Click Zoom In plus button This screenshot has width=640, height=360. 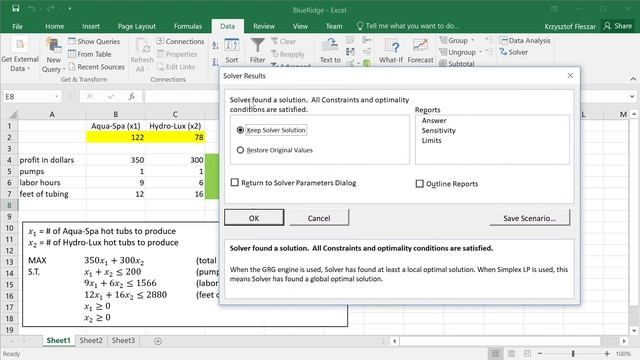pos(607,353)
